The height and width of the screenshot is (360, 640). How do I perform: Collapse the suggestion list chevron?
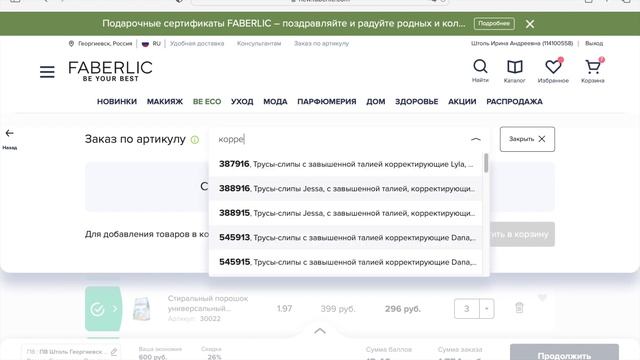pyautogui.click(x=476, y=139)
